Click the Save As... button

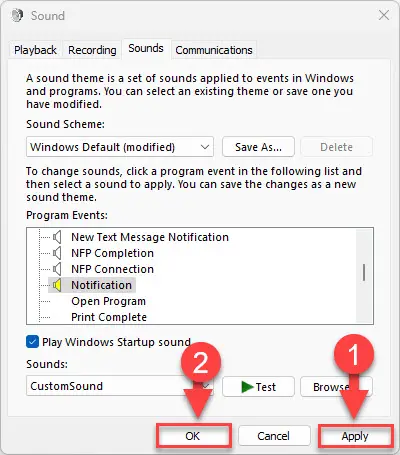click(258, 147)
